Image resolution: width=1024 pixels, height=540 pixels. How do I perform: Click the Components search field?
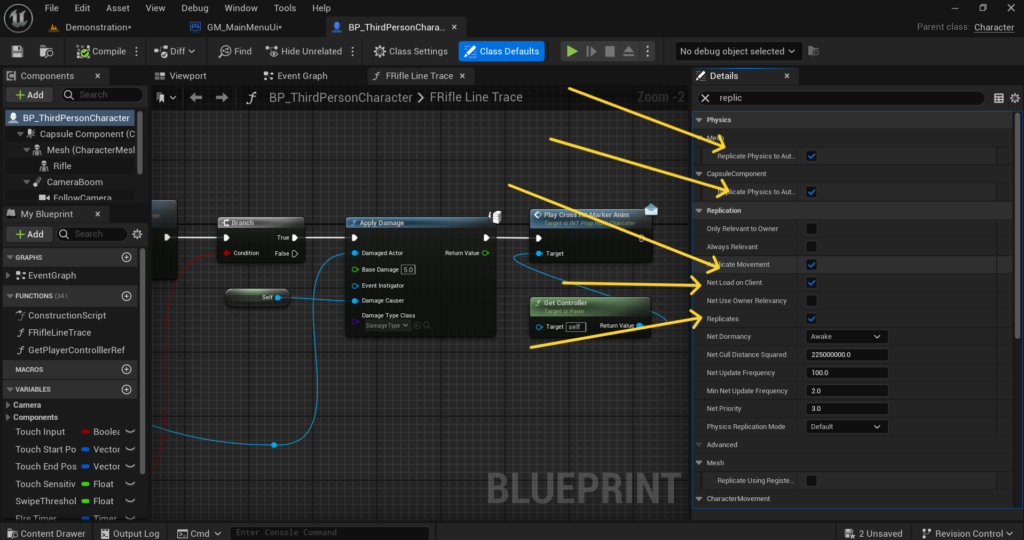pyautogui.click(x=101, y=95)
